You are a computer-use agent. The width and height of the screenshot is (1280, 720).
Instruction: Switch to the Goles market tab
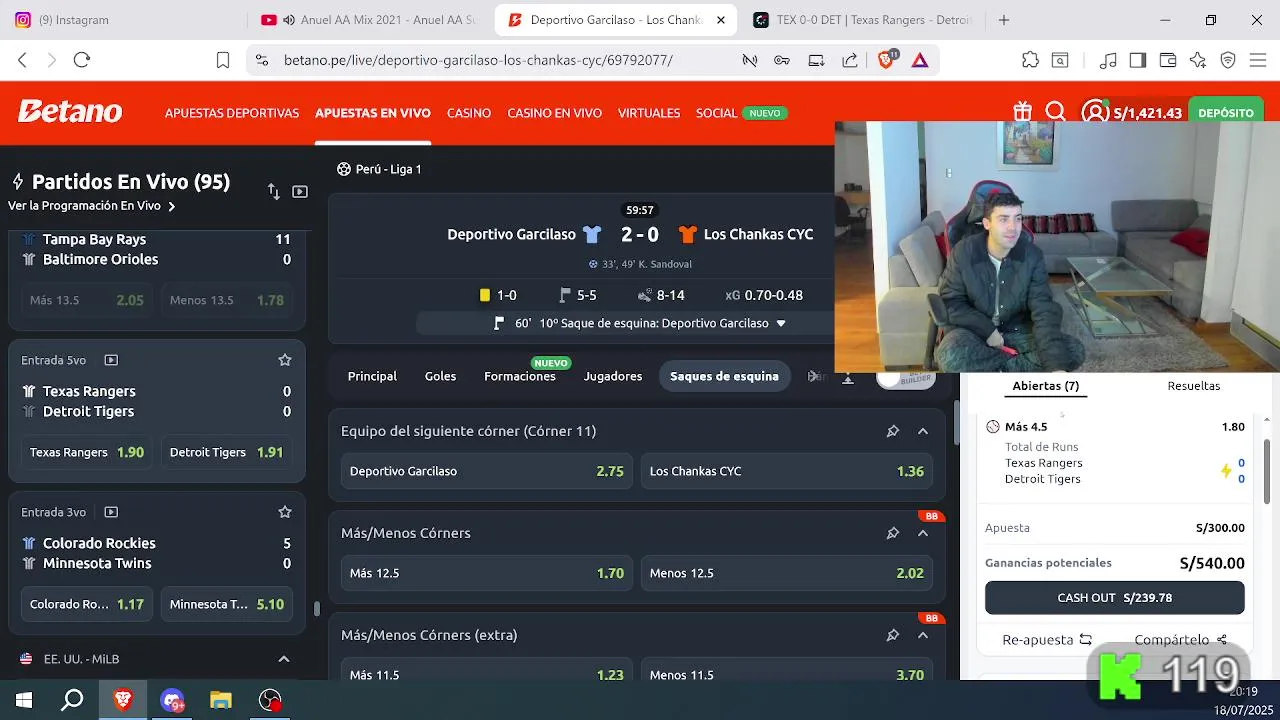point(440,376)
